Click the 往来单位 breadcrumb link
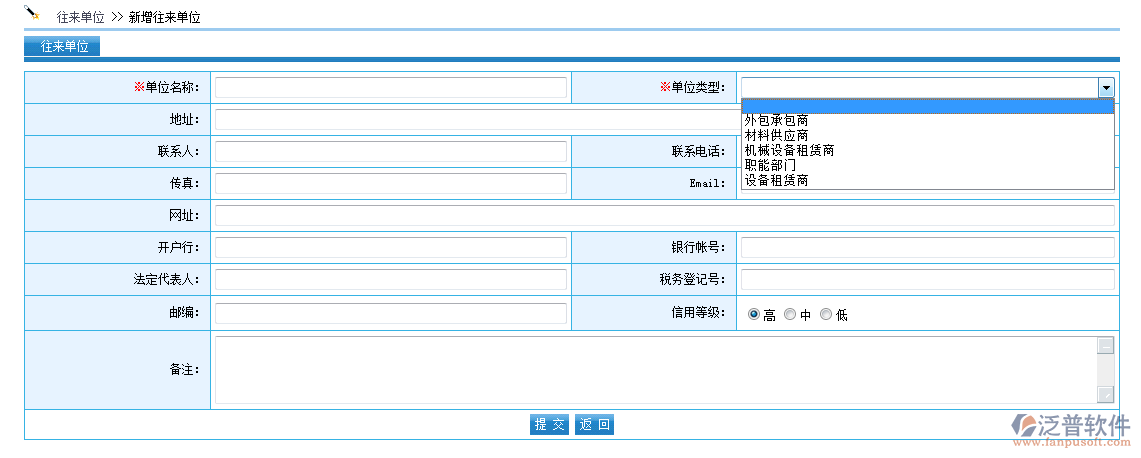Image resolution: width=1141 pixels, height=458 pixels. 80,17
